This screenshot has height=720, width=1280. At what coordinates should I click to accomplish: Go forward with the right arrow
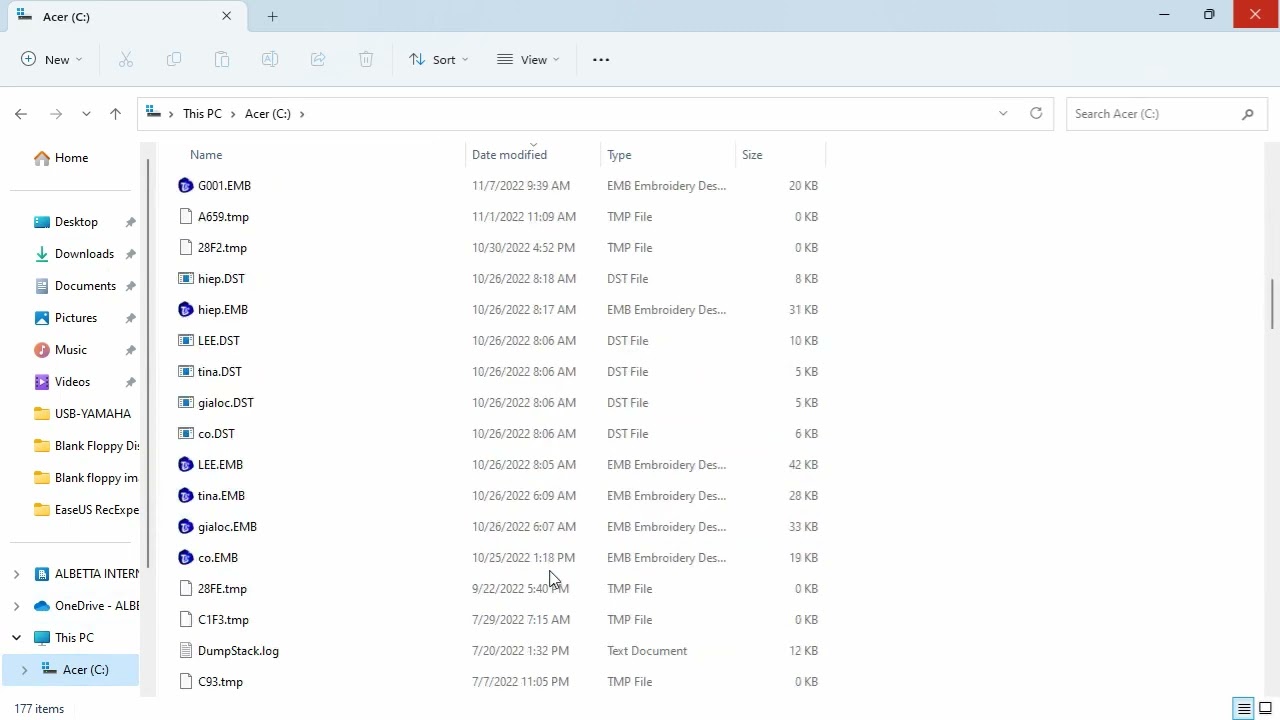[56, 114]
